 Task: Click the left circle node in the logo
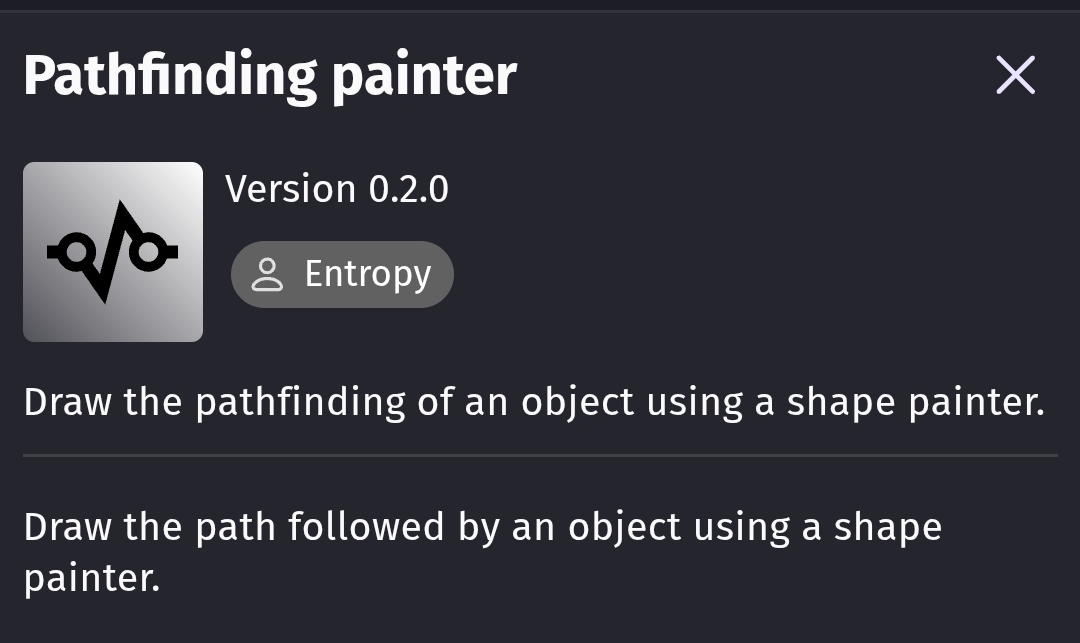click(x=75, y=252)
